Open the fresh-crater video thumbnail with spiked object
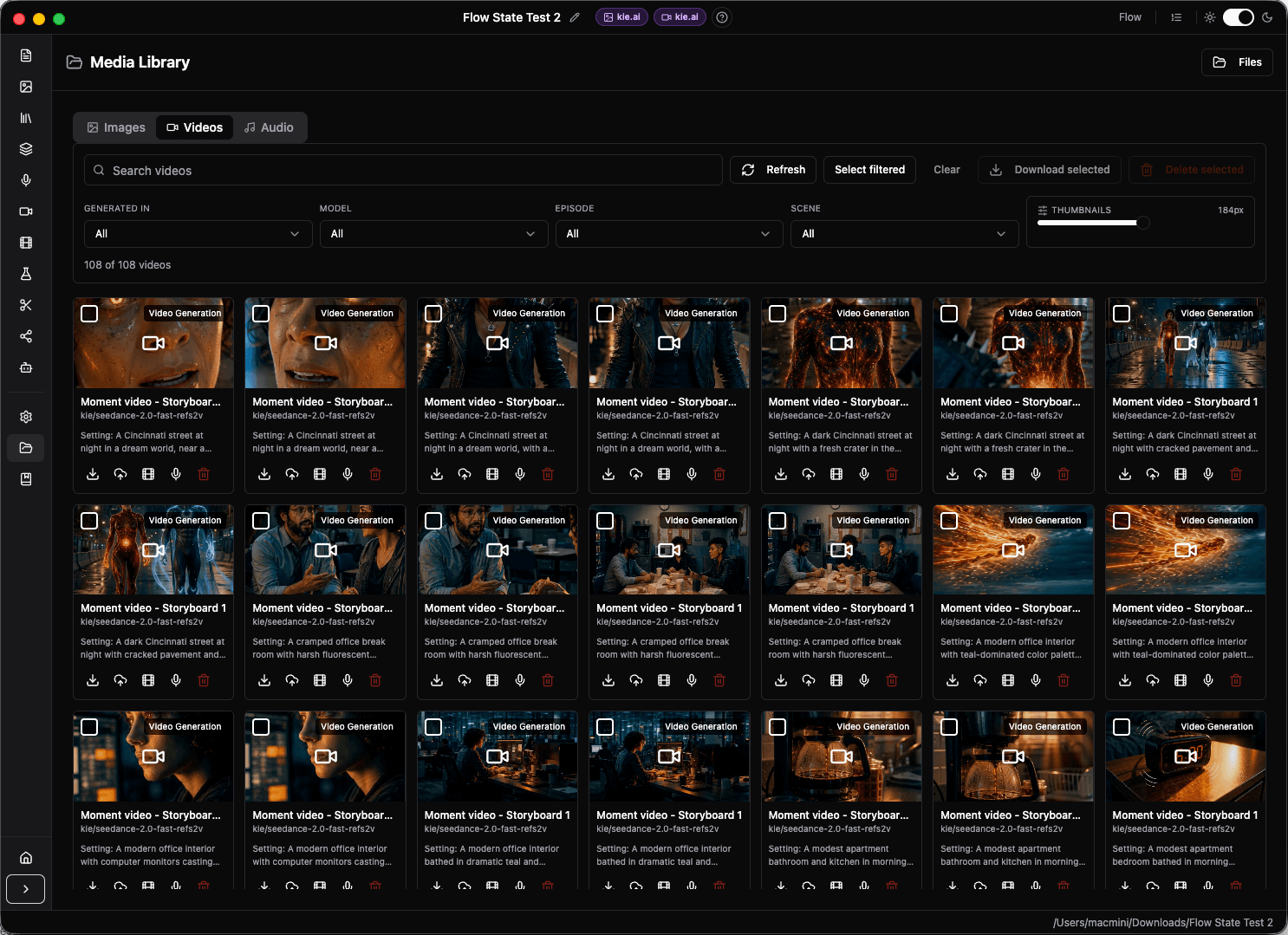 pos(1013,343)
